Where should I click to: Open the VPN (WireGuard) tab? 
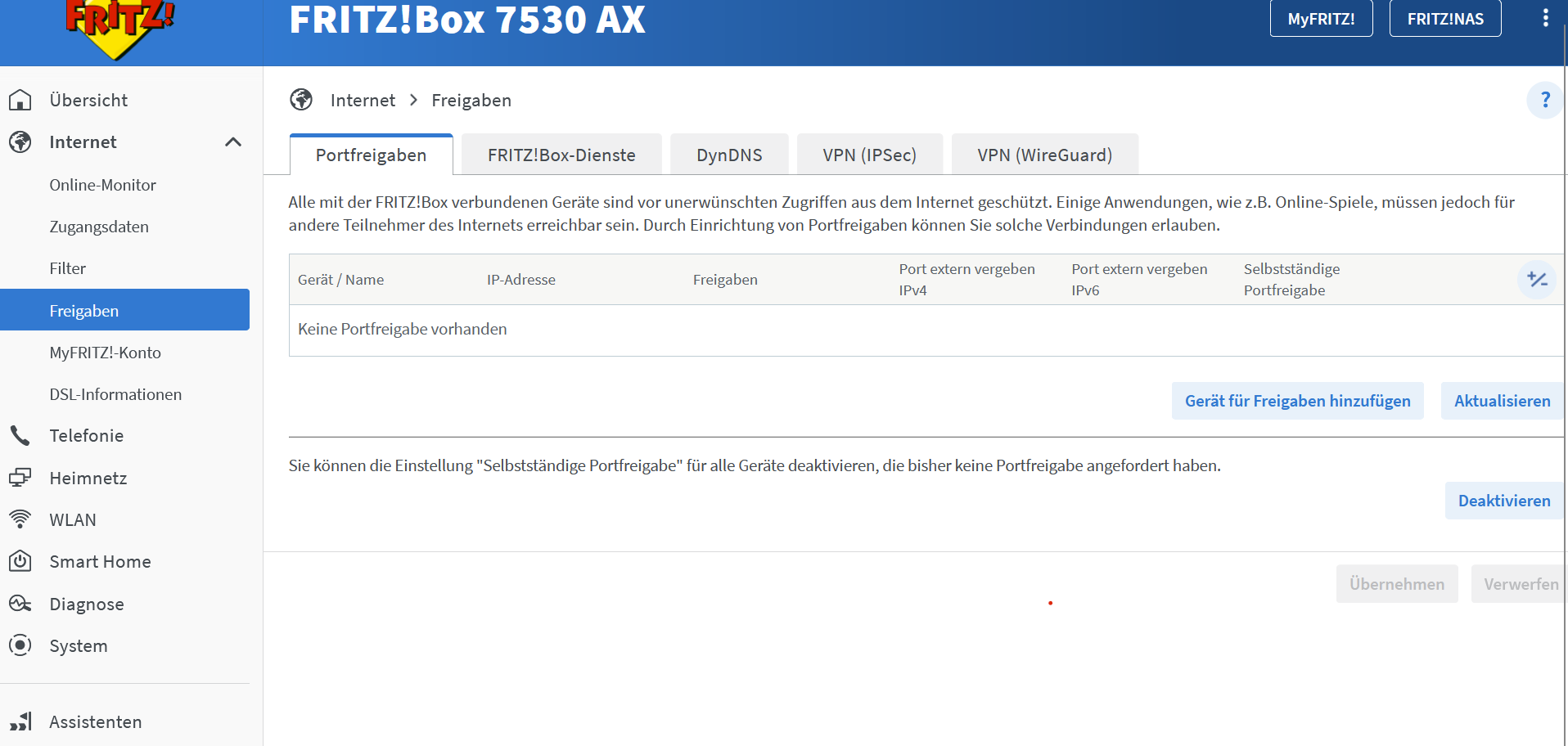click(1044, 155)
